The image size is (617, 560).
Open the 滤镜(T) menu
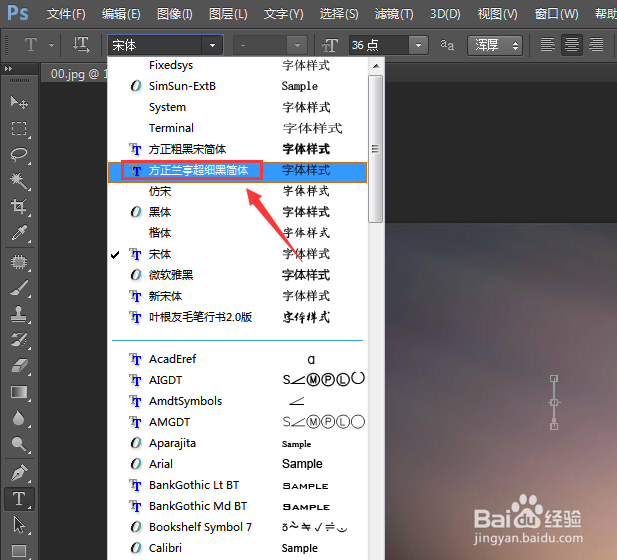[x=394, y=14]
